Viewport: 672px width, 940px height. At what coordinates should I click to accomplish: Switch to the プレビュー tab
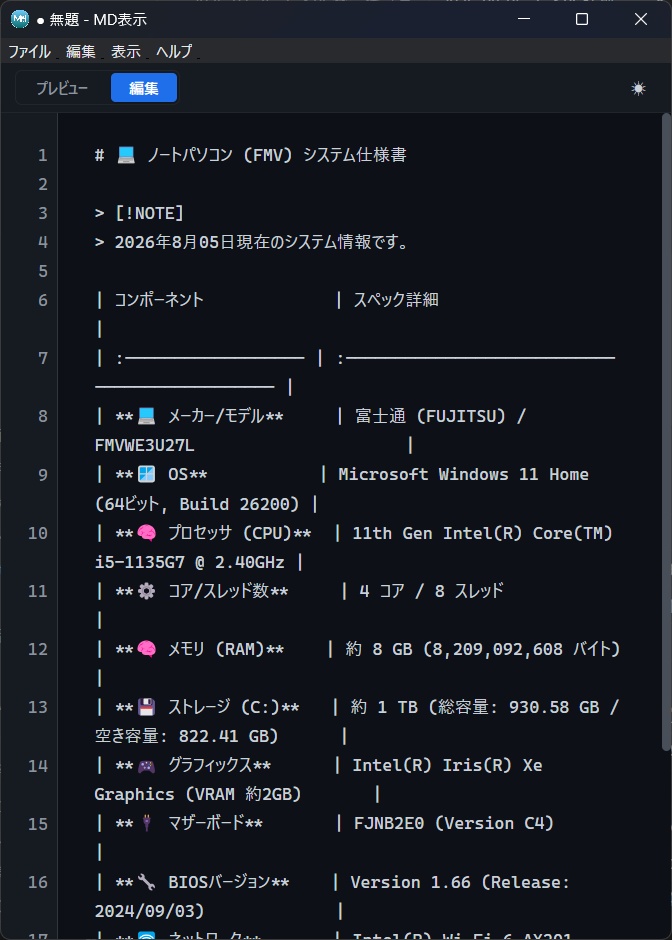click(62, 88)
